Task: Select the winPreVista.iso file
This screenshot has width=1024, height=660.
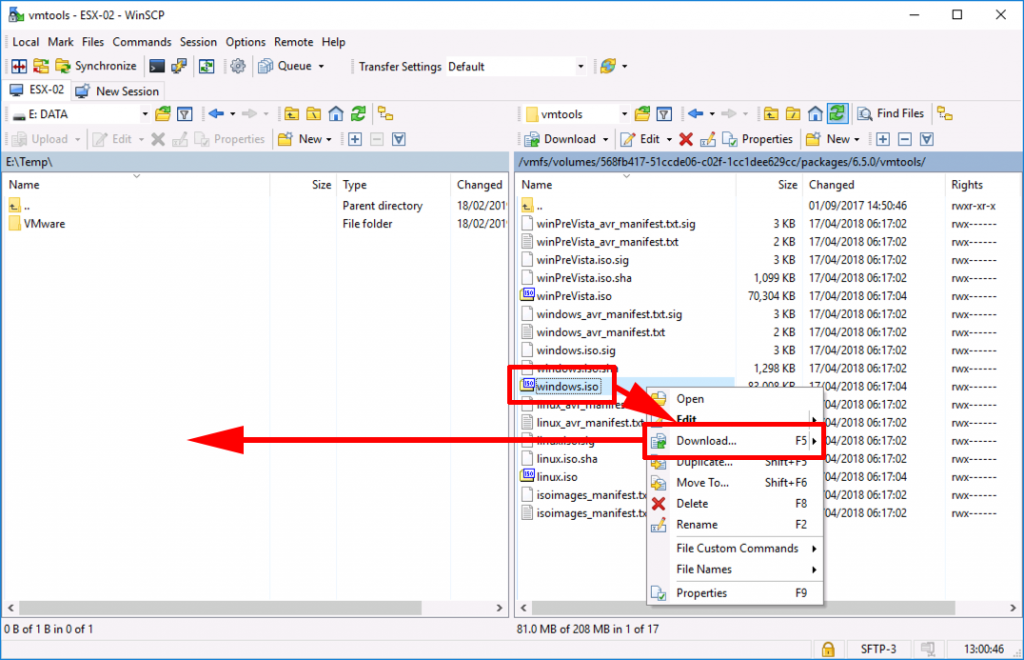Action: [x=574, y=296]
